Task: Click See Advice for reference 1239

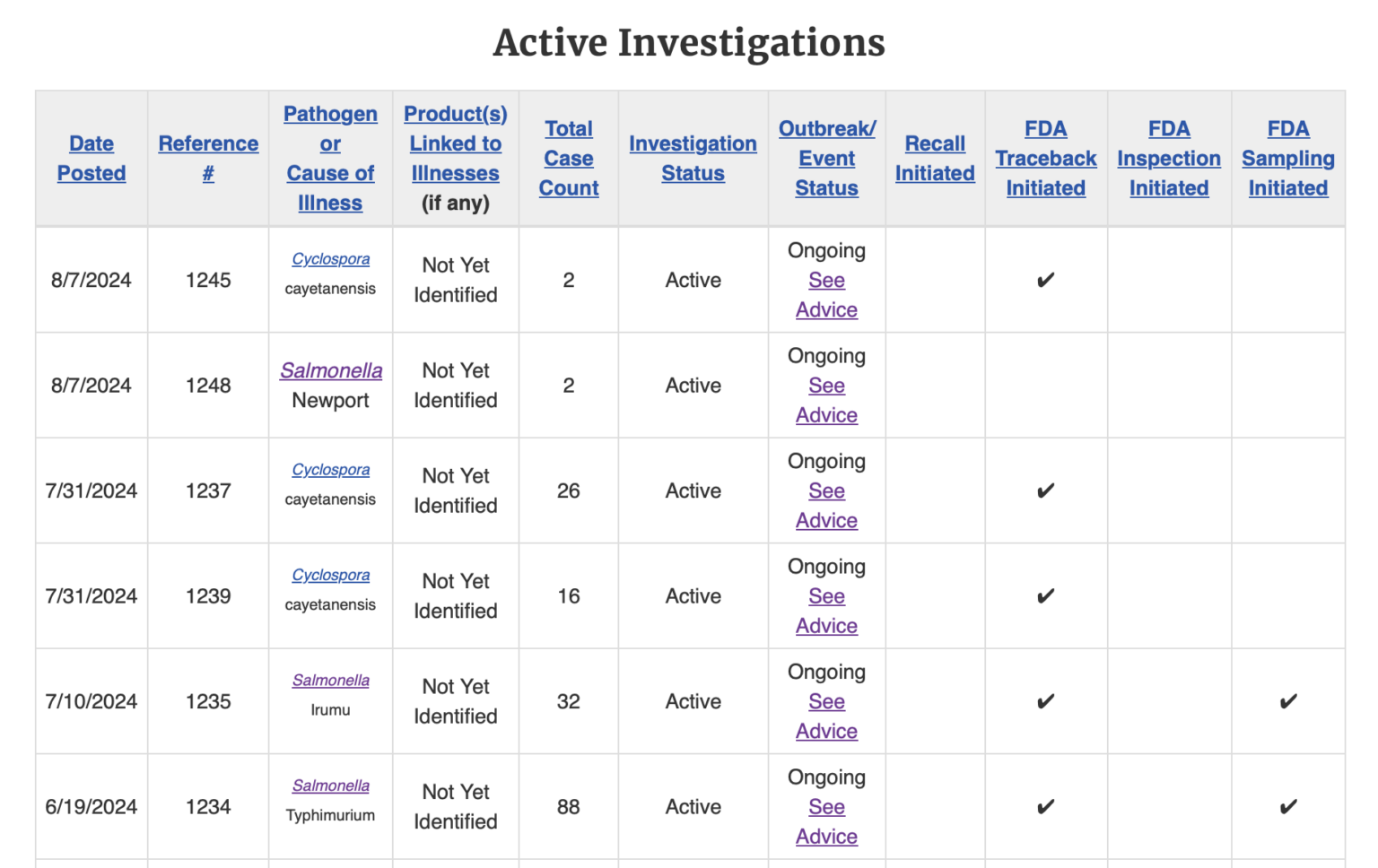Action: [x=827, y=611]
